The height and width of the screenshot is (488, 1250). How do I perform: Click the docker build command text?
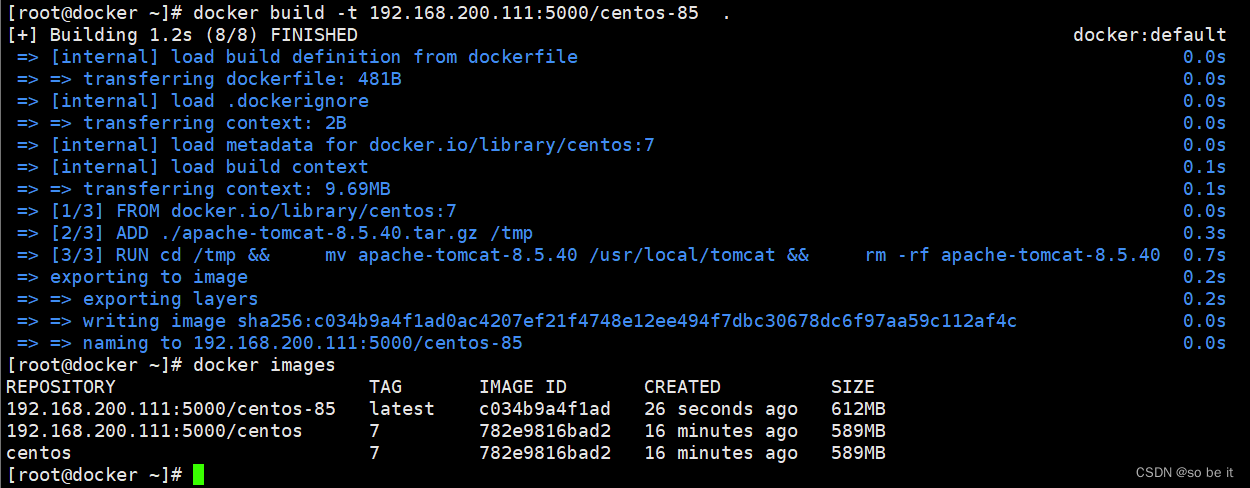[x=461, y=13]
